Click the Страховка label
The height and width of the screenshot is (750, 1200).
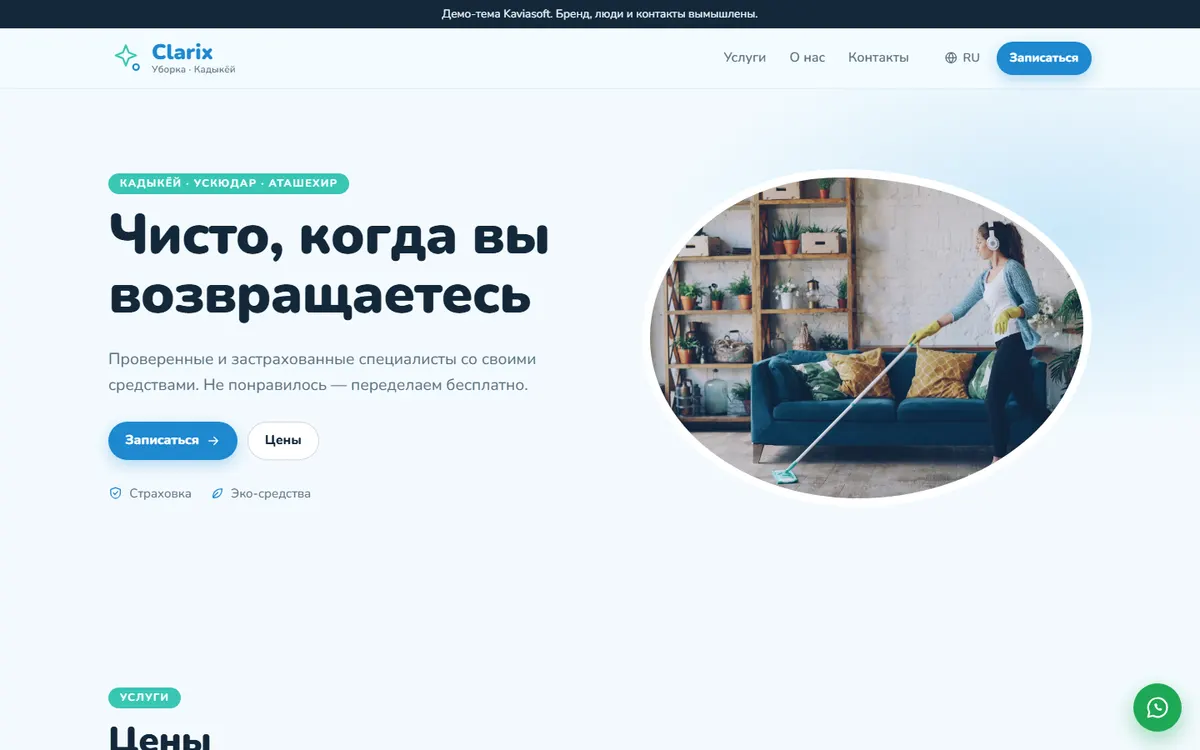160,493
